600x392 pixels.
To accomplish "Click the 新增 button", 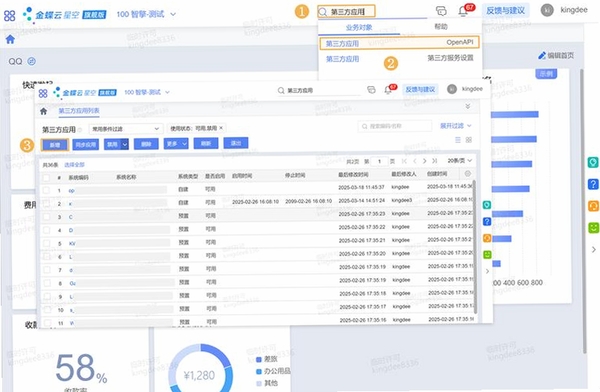I will [x=55, y=145].
